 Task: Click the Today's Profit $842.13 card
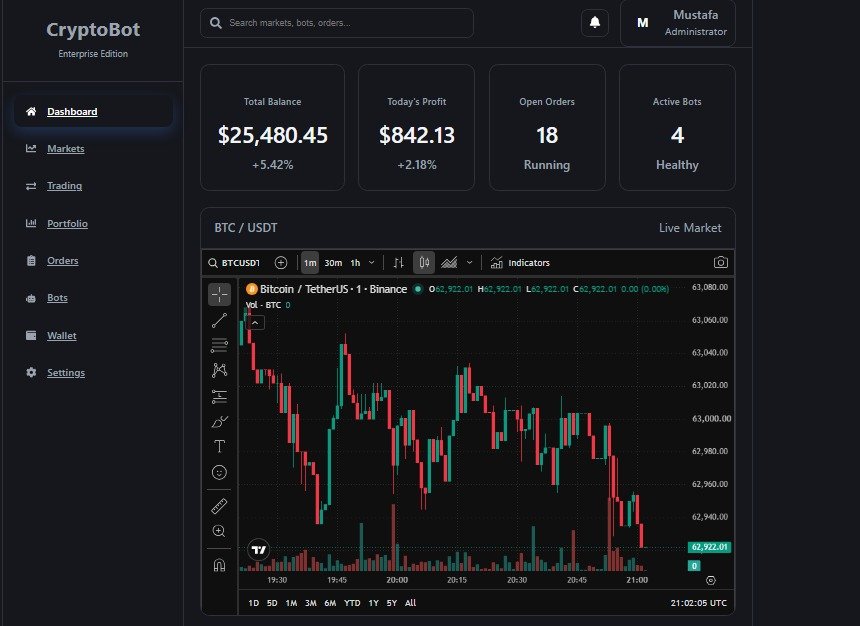(x=416, y=127)
